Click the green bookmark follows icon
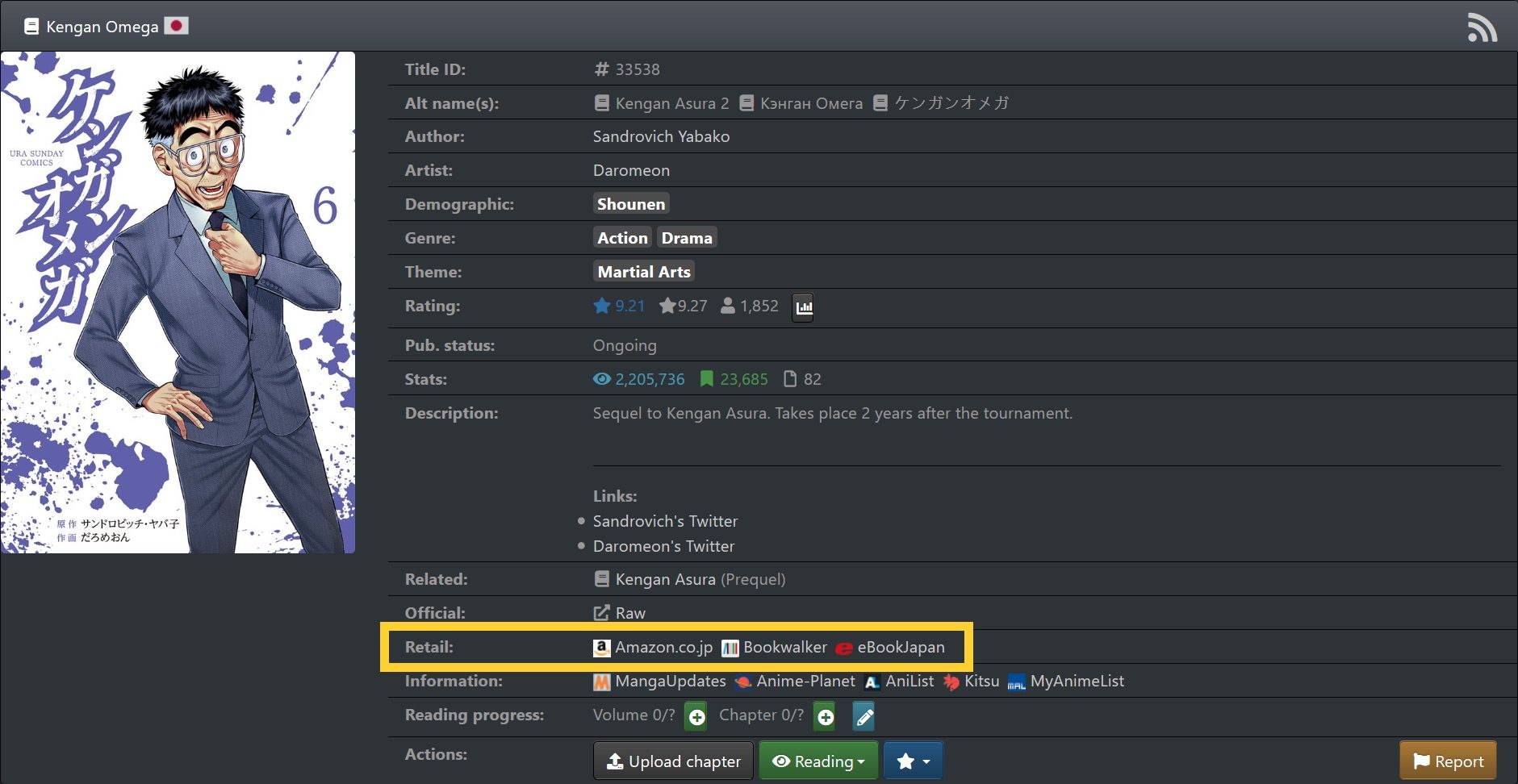This screenshot has width=1518, height=784. pos(707,379)
